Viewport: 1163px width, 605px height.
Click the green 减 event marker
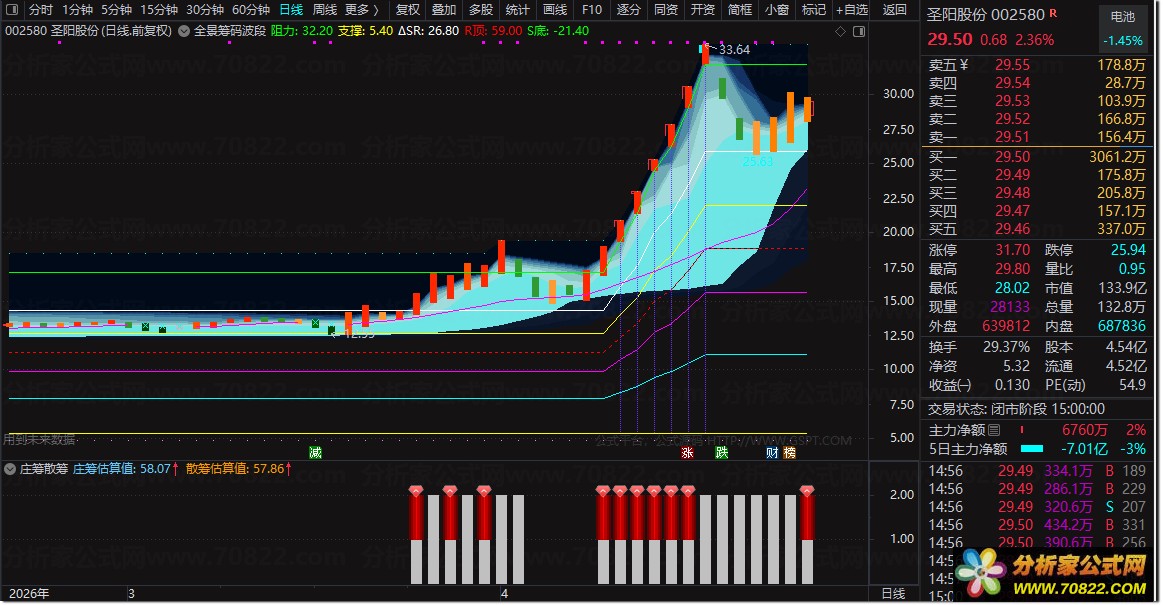pyautogui.click(x=315, y=452)
